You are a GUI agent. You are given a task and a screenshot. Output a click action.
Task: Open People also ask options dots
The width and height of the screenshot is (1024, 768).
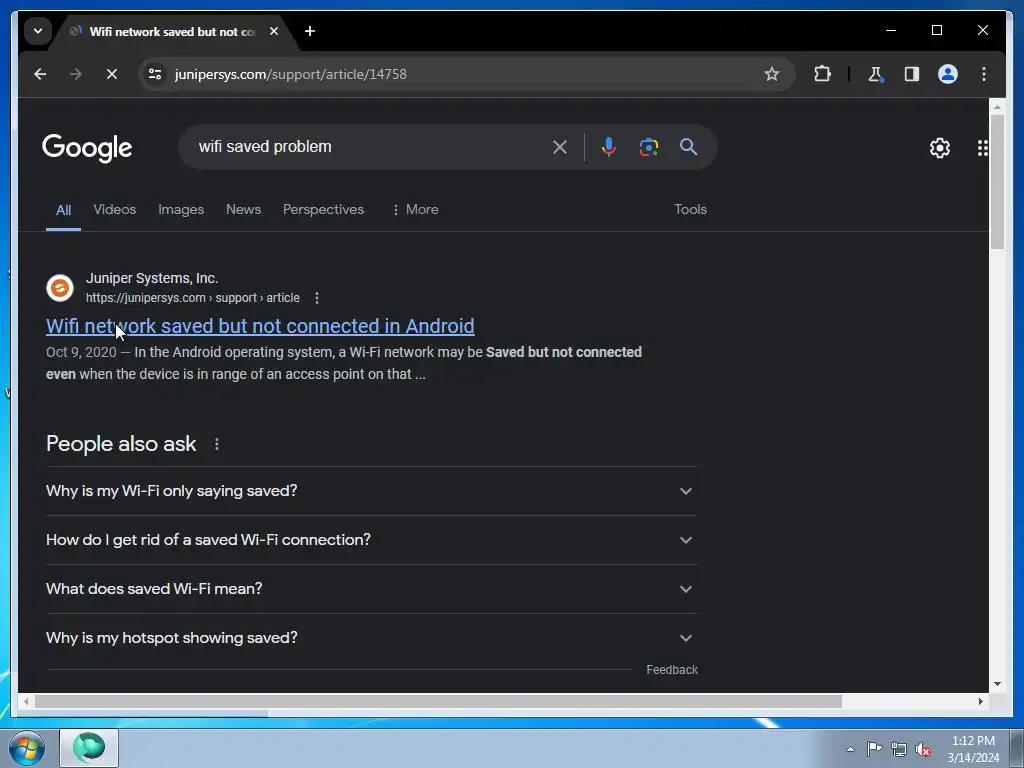click(x=217, y=444)
